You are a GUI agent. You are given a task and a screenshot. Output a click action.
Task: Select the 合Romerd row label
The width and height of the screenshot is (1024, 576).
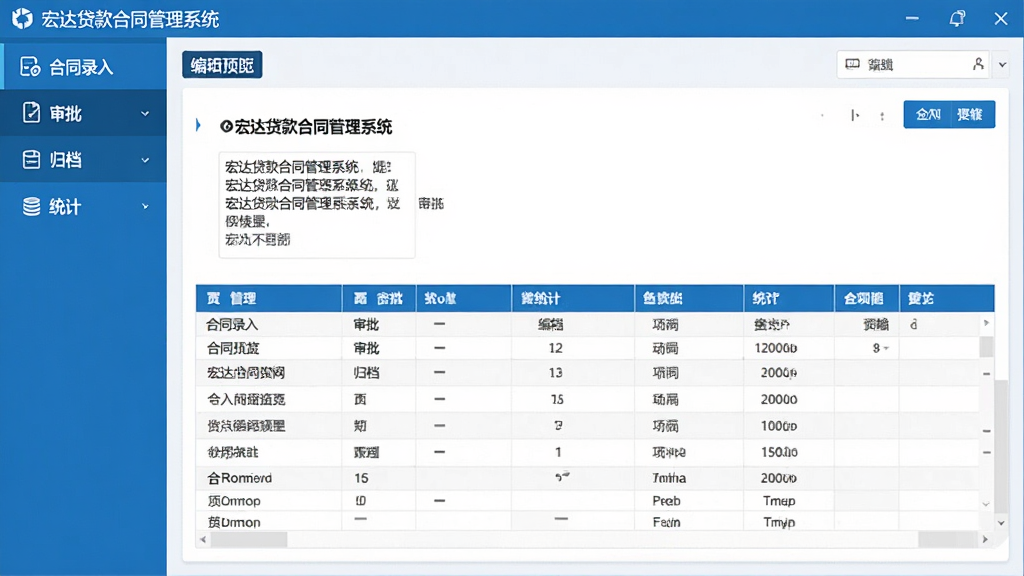point(240,478)
